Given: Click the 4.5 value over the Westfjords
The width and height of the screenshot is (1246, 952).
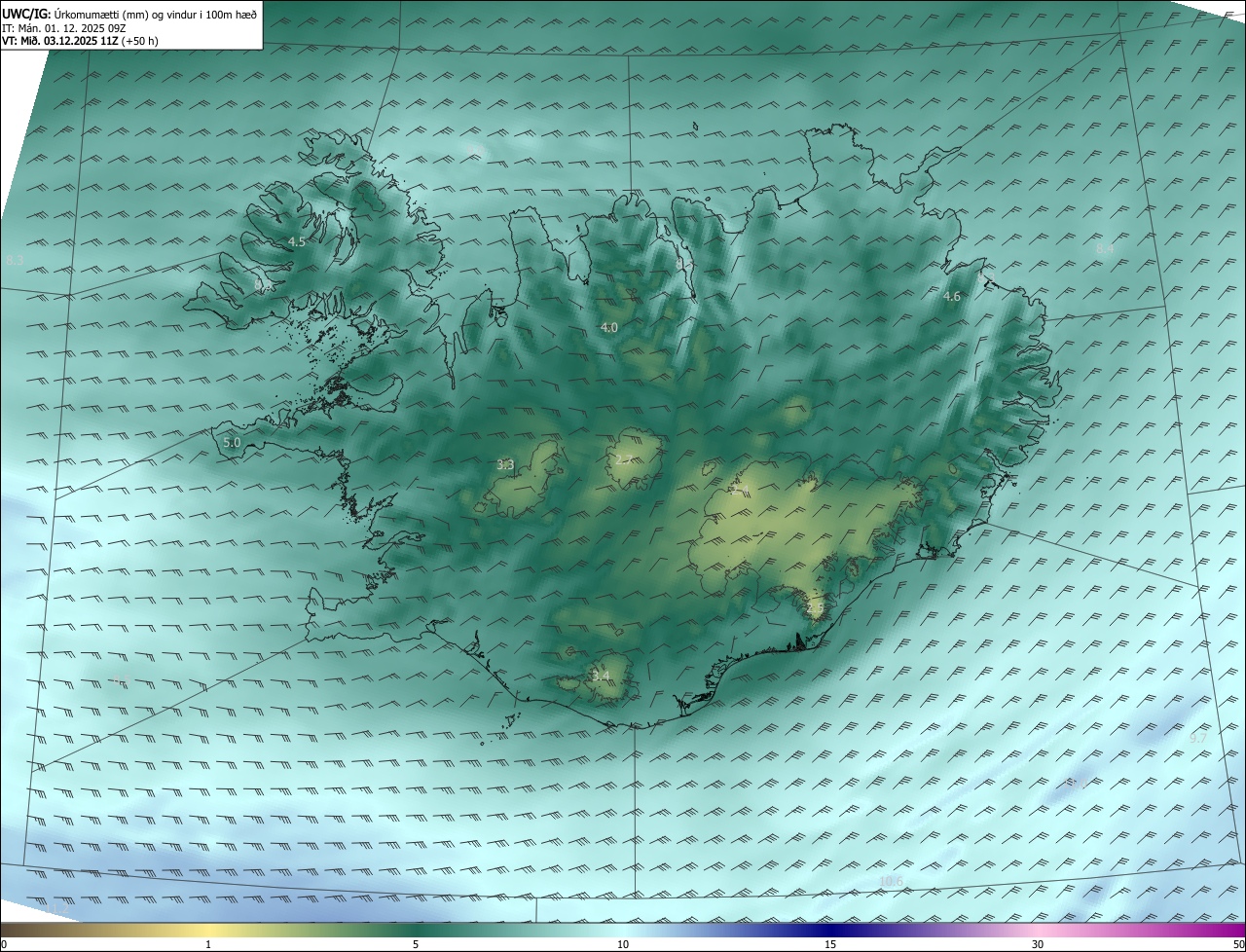Looking at the screenshot, I should 297,241.
